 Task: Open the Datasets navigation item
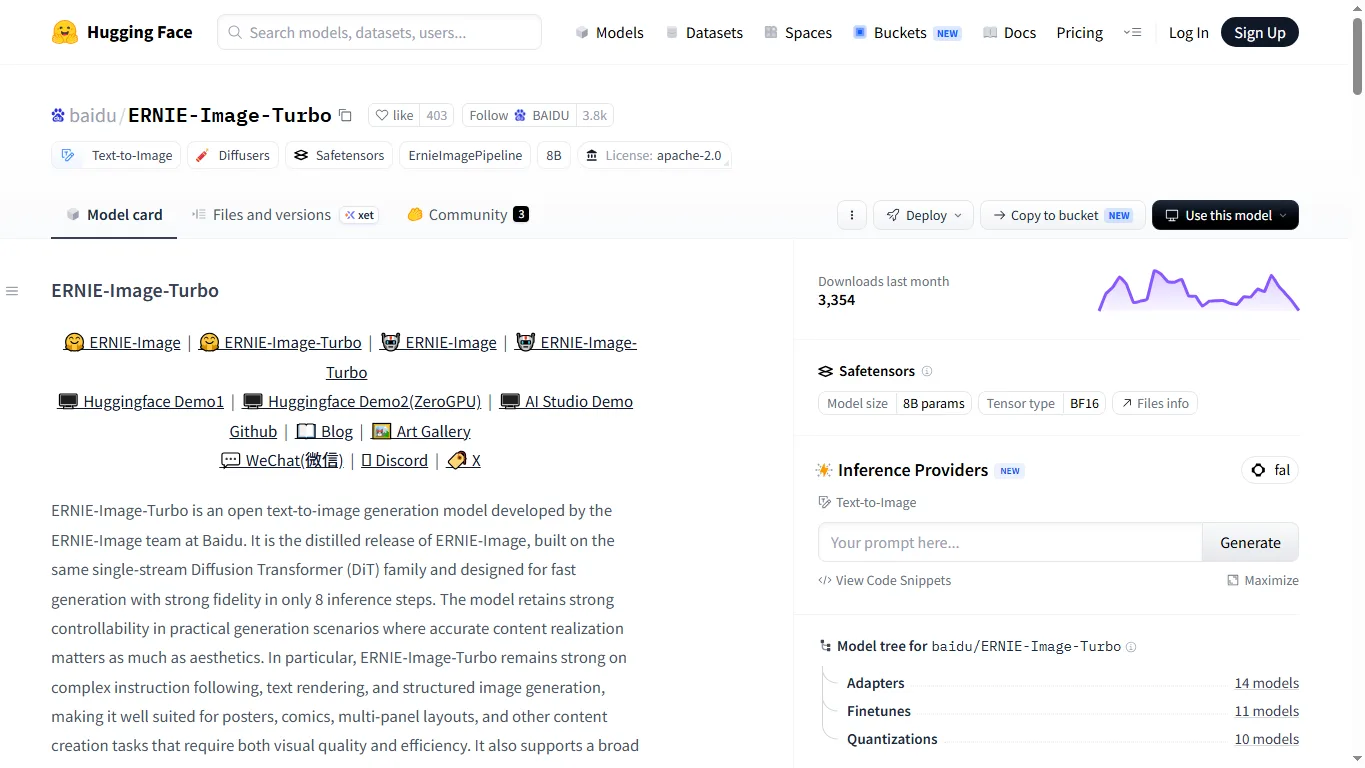pyautogui.click(x=704, y=32)
